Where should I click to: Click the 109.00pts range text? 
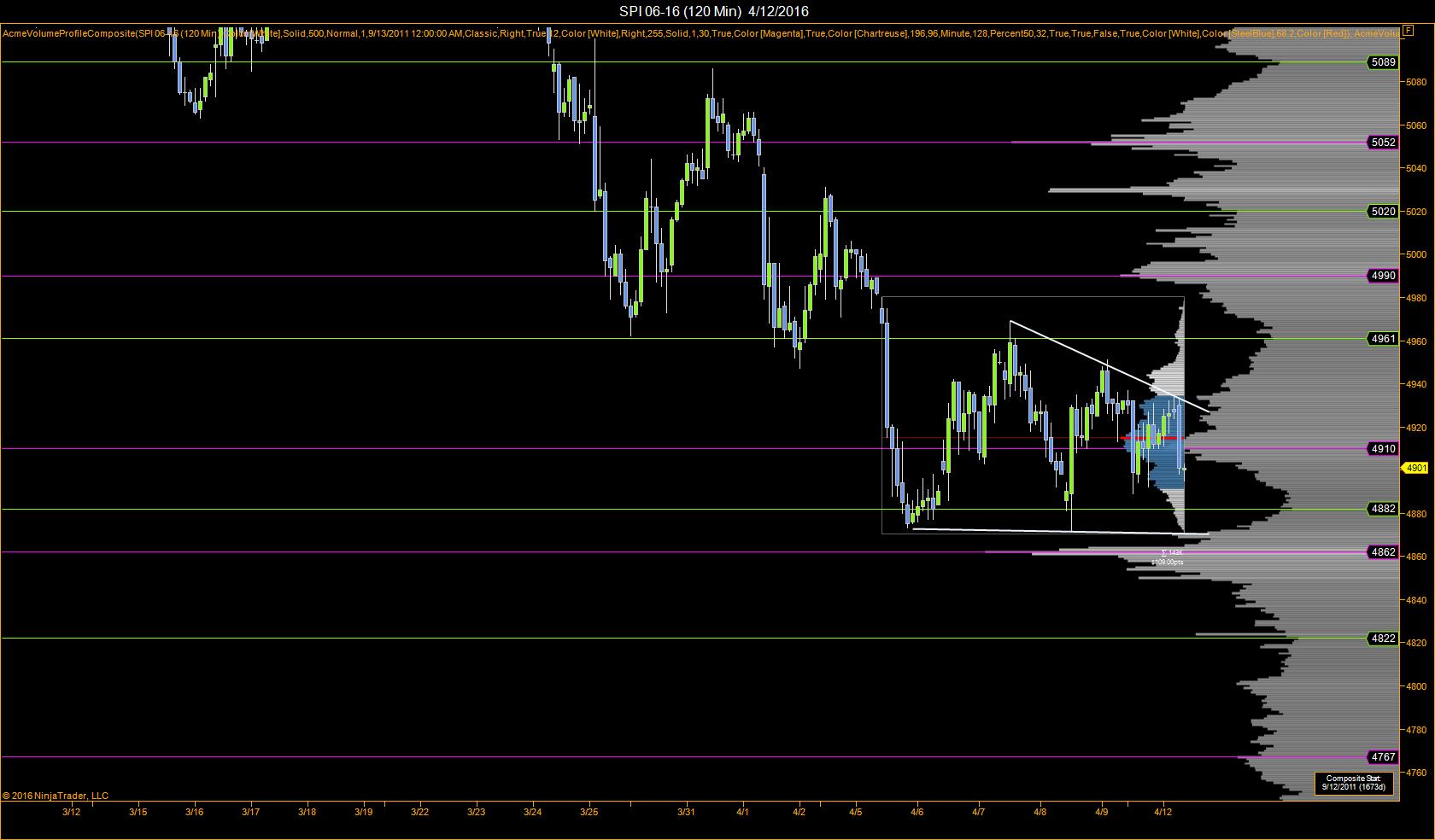1168,563
